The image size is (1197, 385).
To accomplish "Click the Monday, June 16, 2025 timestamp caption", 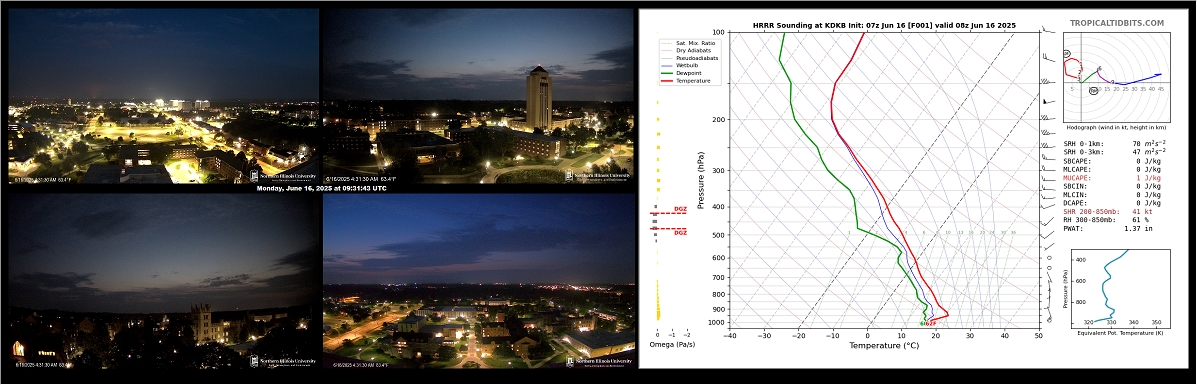I will [x=321, y=188].
